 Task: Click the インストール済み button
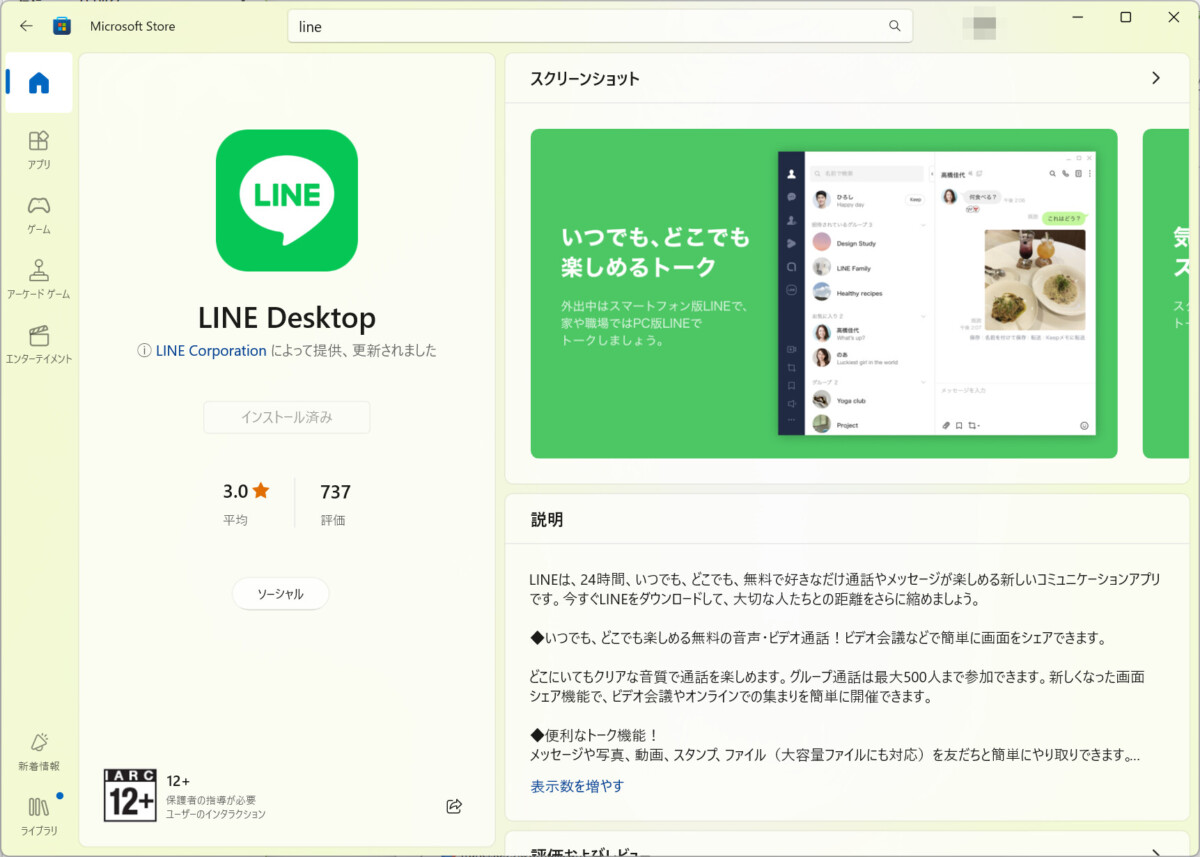(x=286, y=417)
